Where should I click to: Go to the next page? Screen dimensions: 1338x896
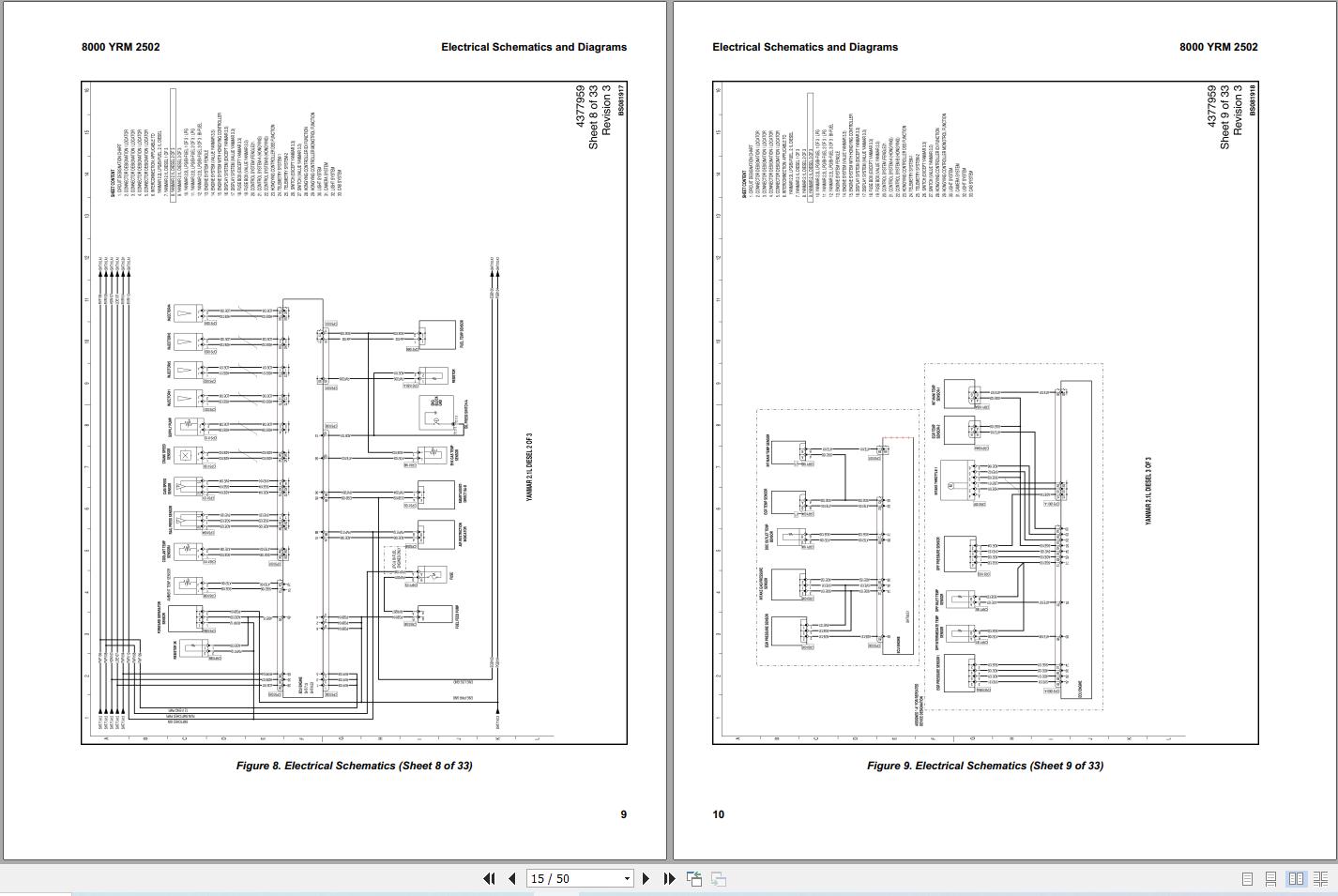click(646, 878)
